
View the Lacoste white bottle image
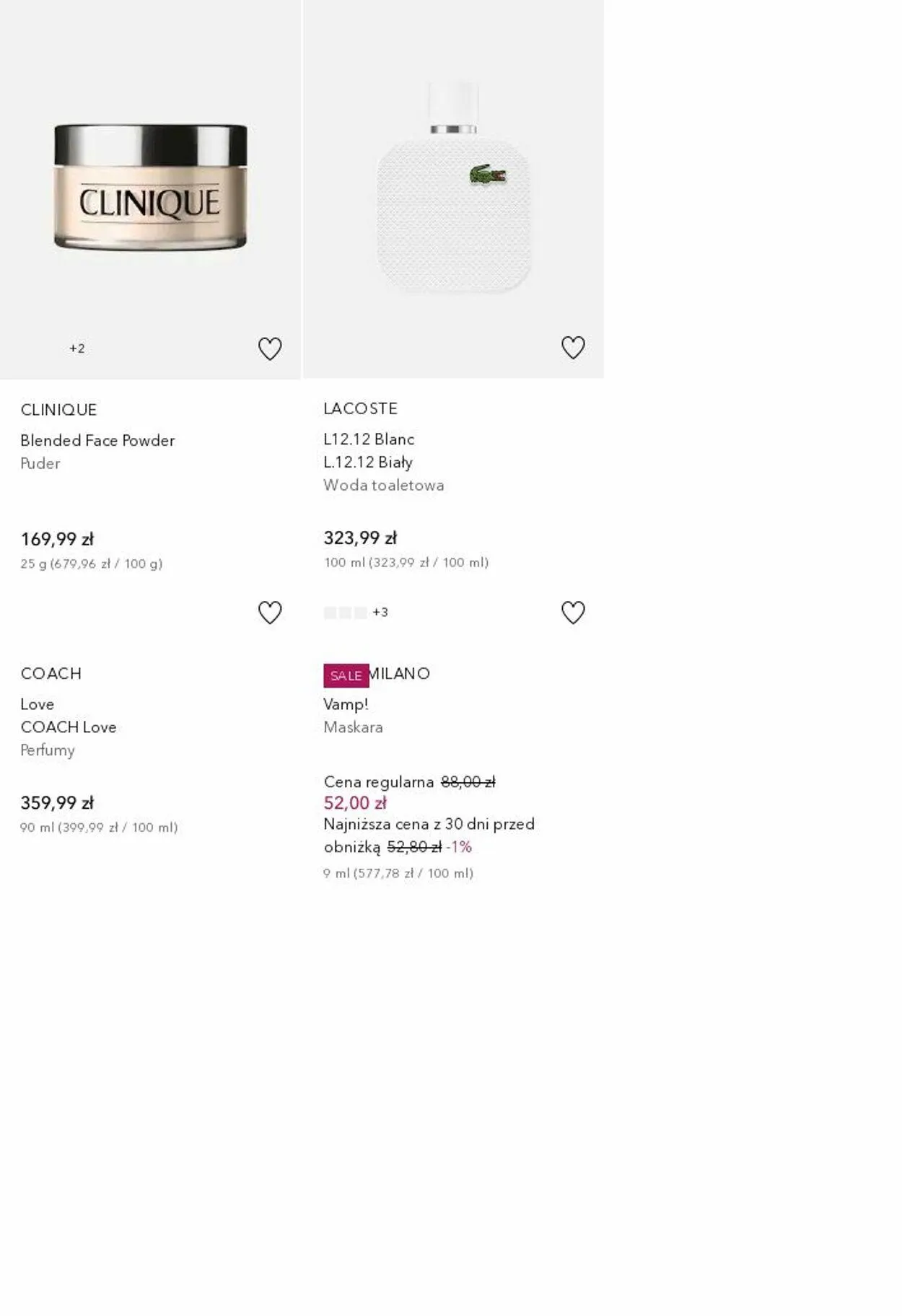click(453, 188)
